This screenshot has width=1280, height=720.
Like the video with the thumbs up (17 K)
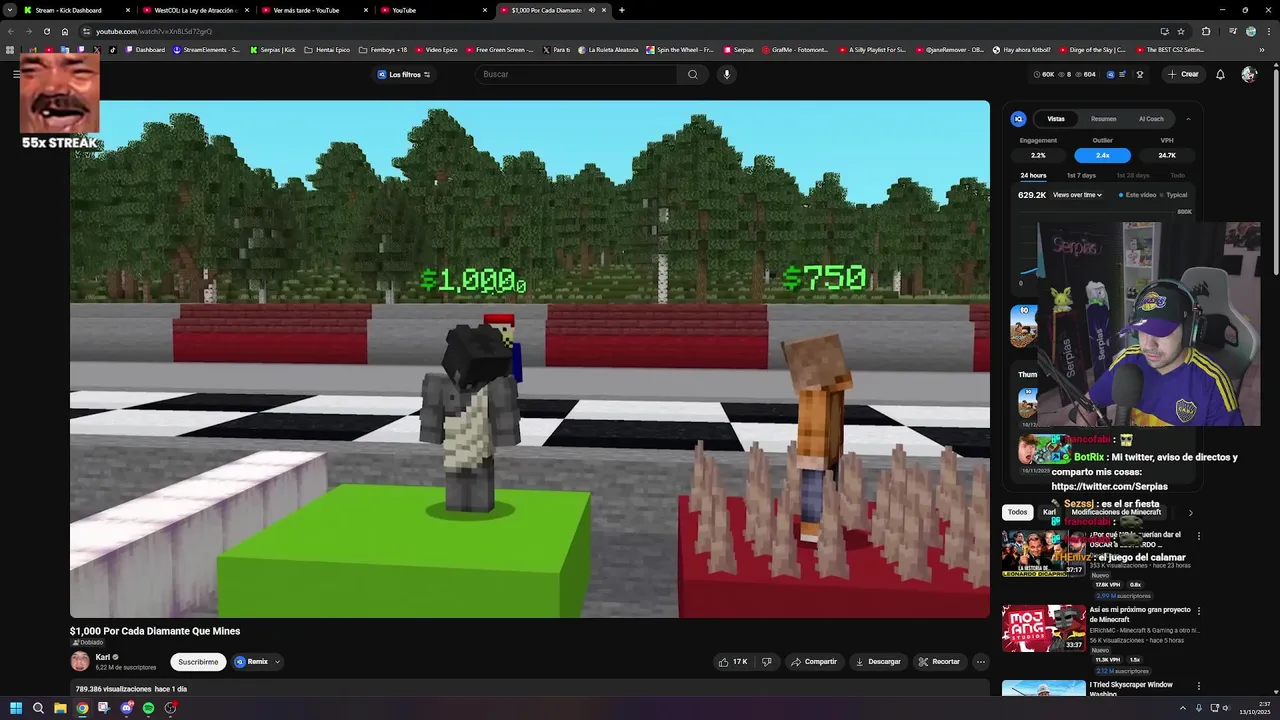click(x=732, y=662)
